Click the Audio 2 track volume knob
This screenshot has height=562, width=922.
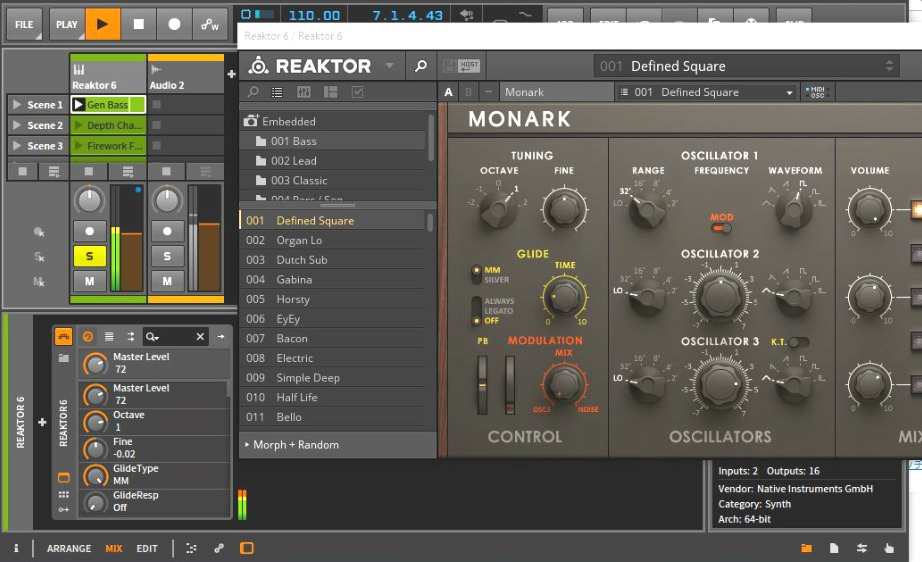(167, 200)
